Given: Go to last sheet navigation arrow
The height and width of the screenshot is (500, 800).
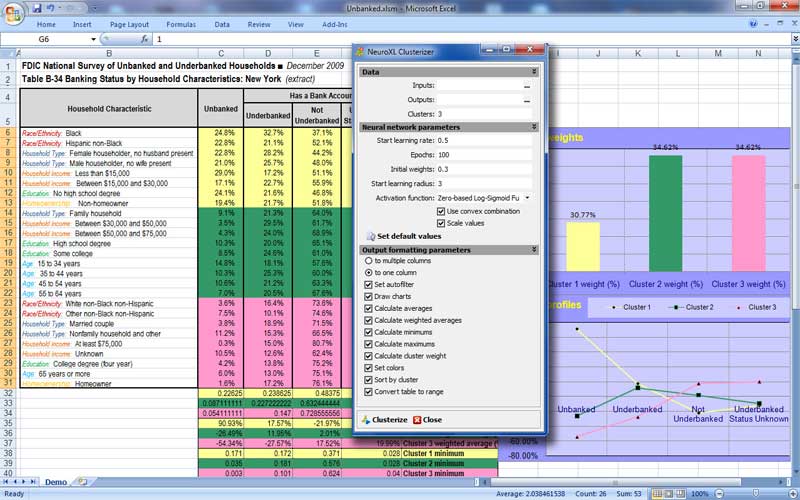Looking at the screenshot, I should click(33, 482).
